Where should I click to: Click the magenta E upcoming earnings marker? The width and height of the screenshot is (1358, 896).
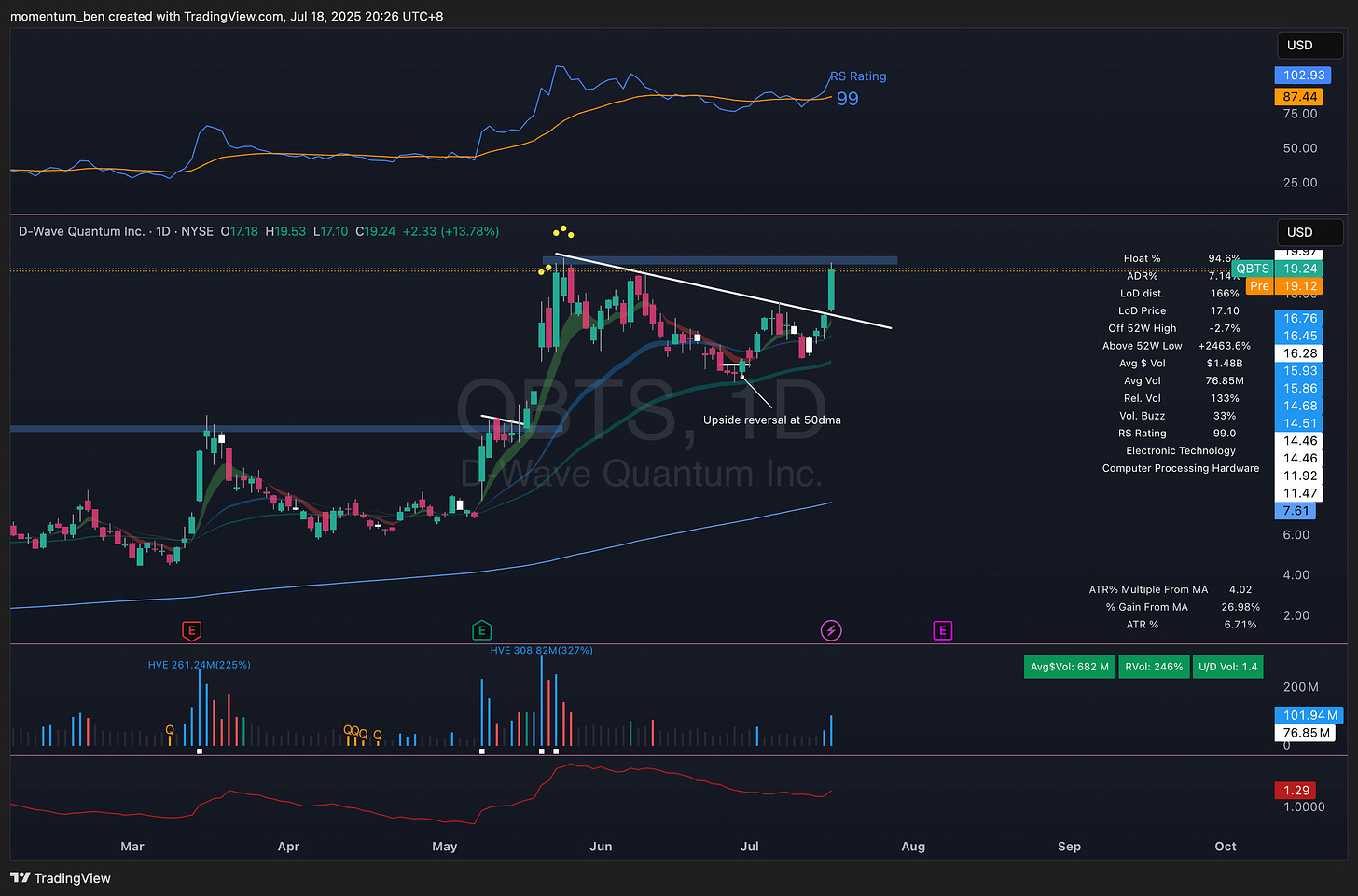click(942, 631)
